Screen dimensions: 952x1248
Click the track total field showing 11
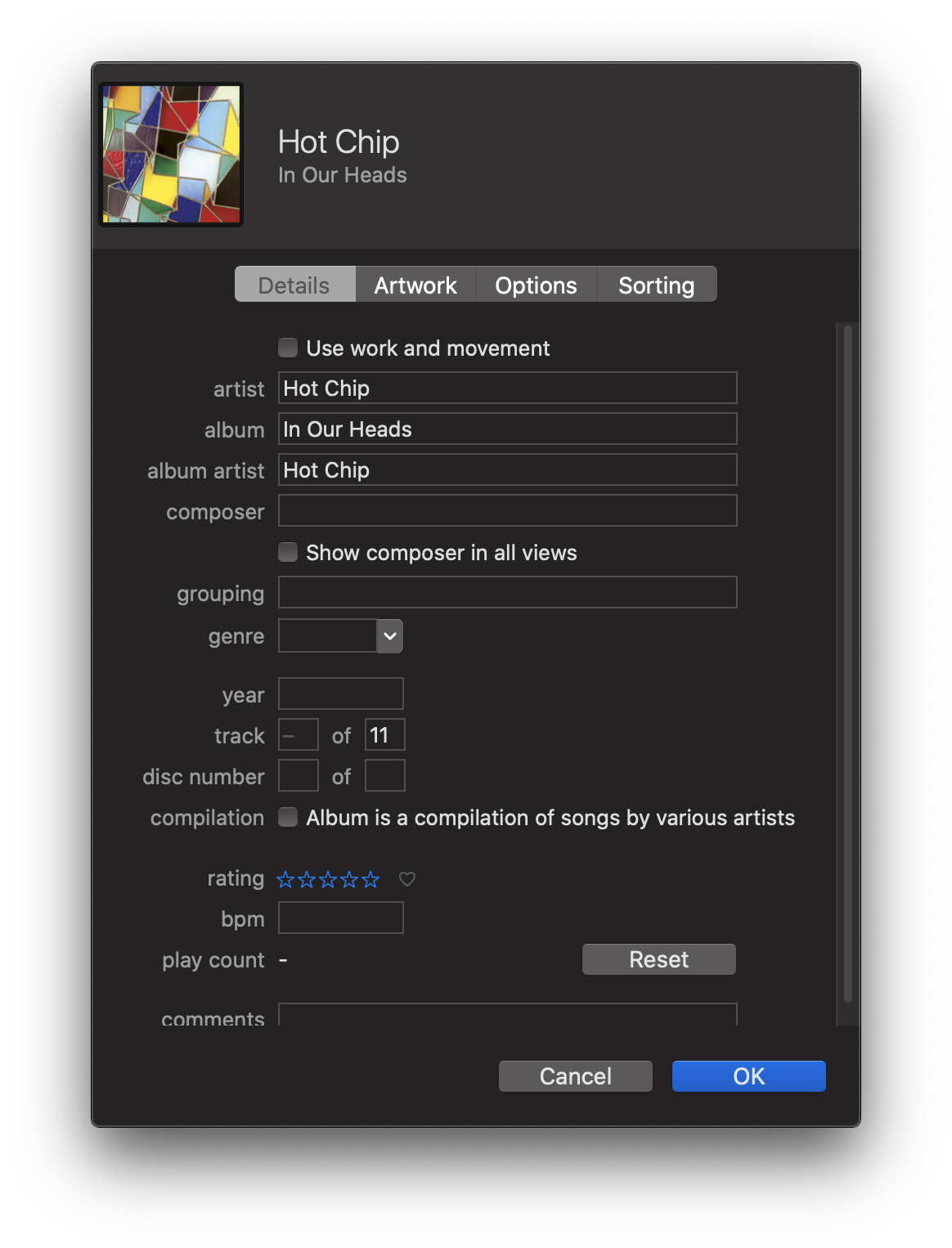(385, 734)
